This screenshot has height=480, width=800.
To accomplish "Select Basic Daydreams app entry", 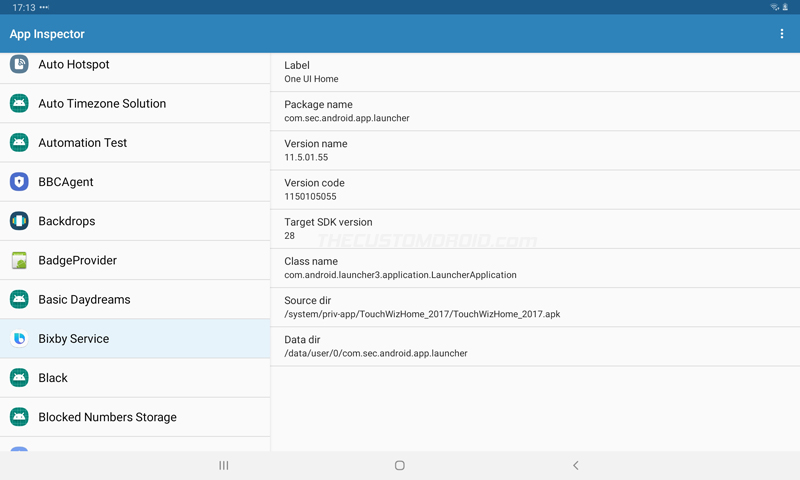I will coord(135,299).
